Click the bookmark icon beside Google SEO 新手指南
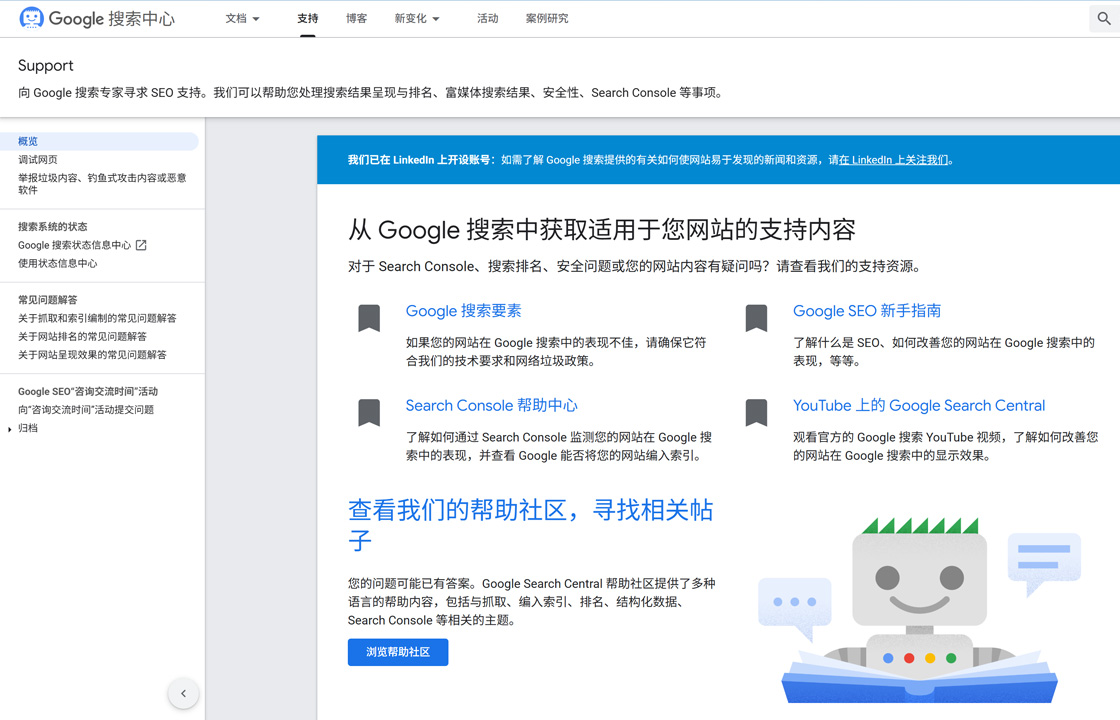1120x720 pixels. coord(756,319)
